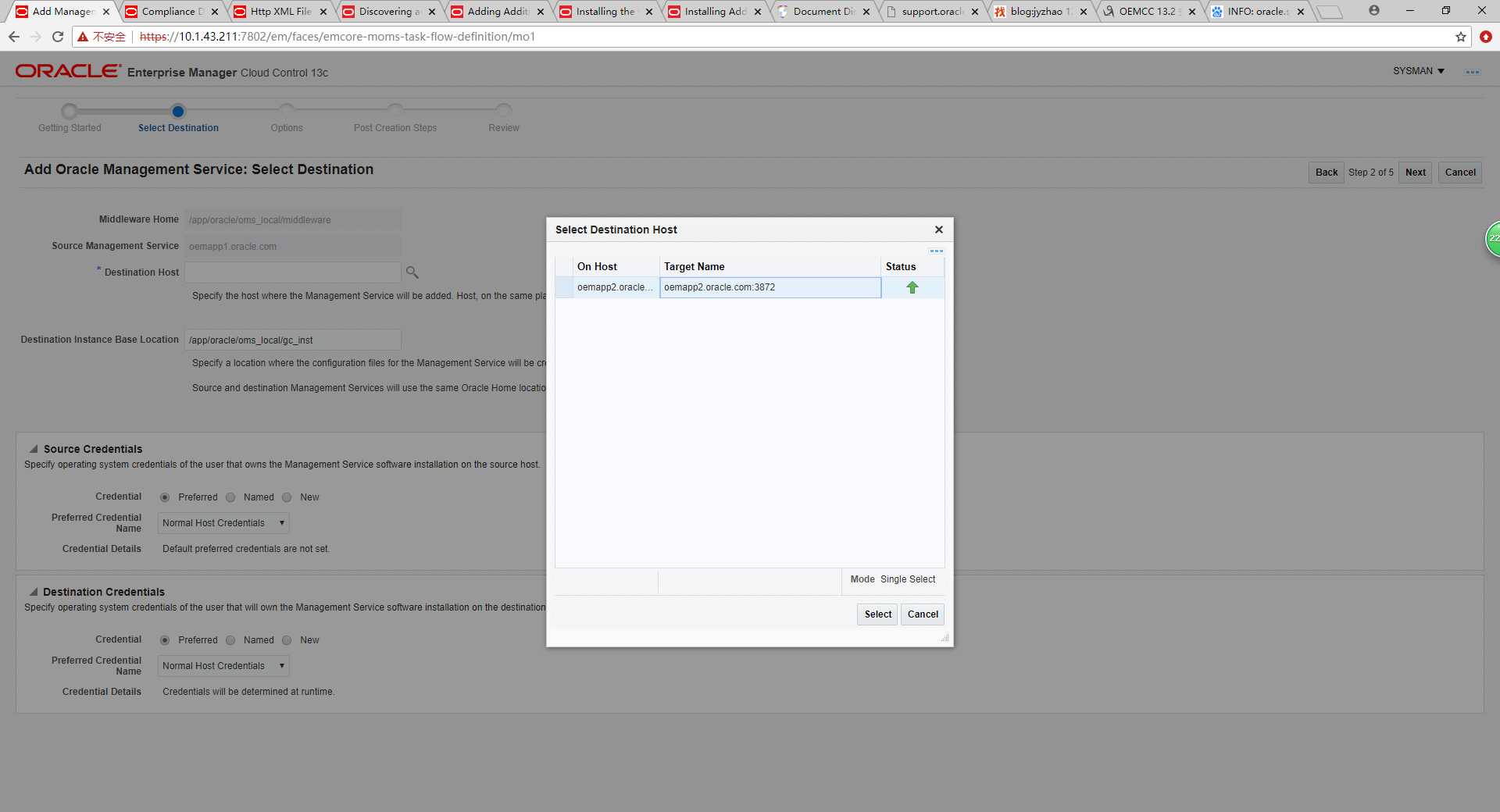The width and height of the screenshot is (1500, 812).
Task: Click the red browser extension icon
Action: (1486, 37)
